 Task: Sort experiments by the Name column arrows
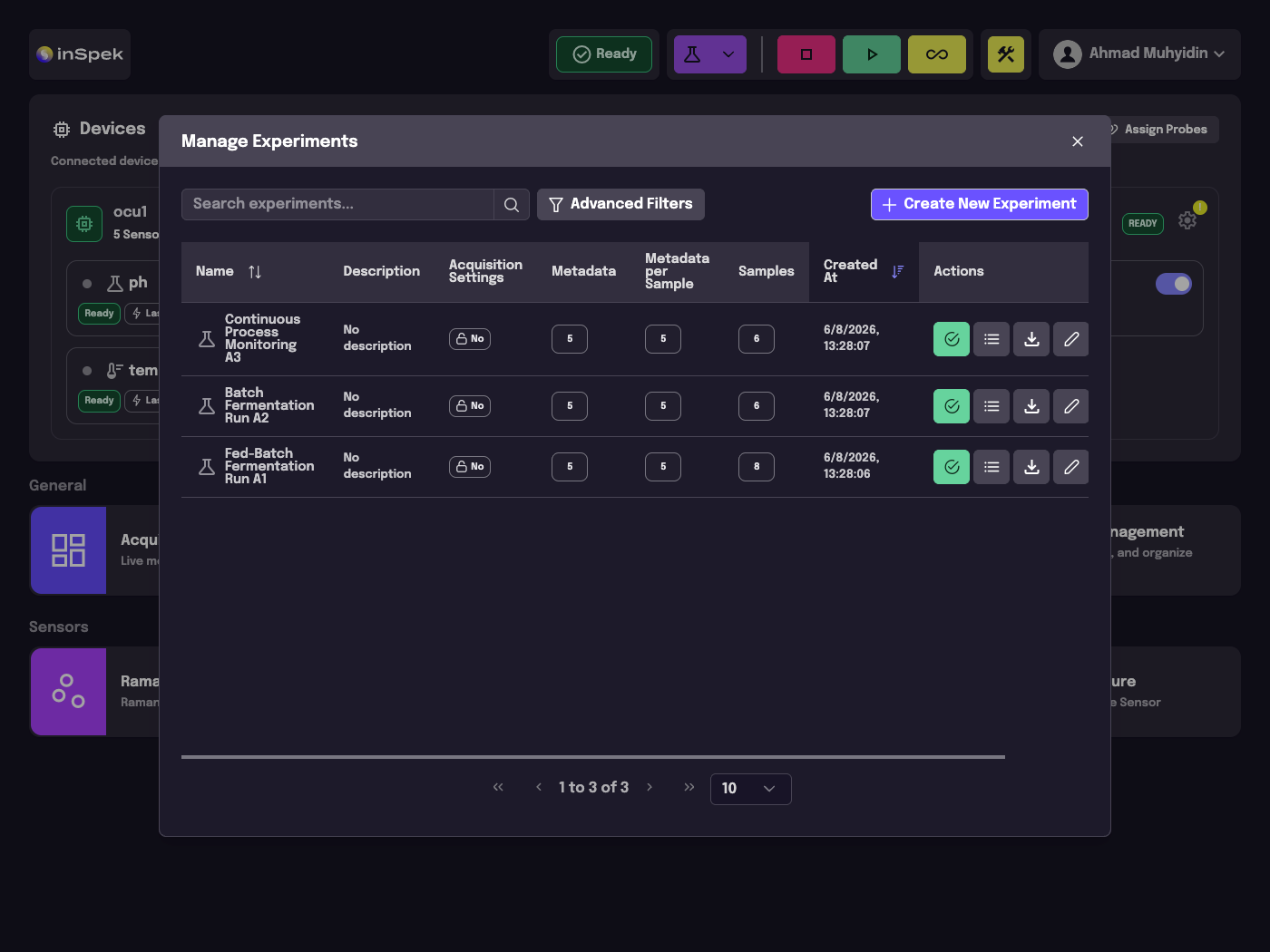pos(255,272)
